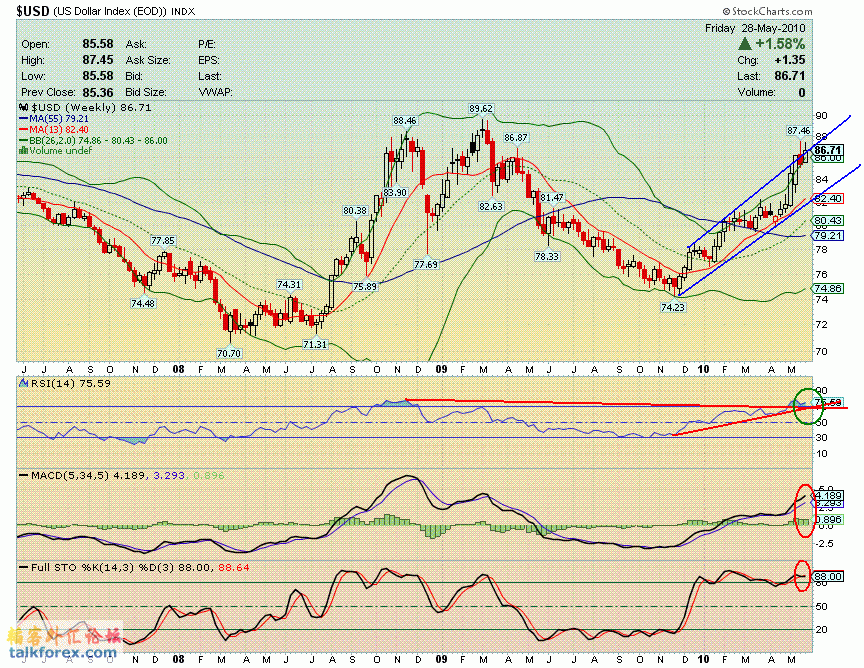The width and height of the screenshot is (864, 668).
Task: Click the 'MA(13) 82.40' legend entry
Action: pyautogui.click(x=59, y=130)
